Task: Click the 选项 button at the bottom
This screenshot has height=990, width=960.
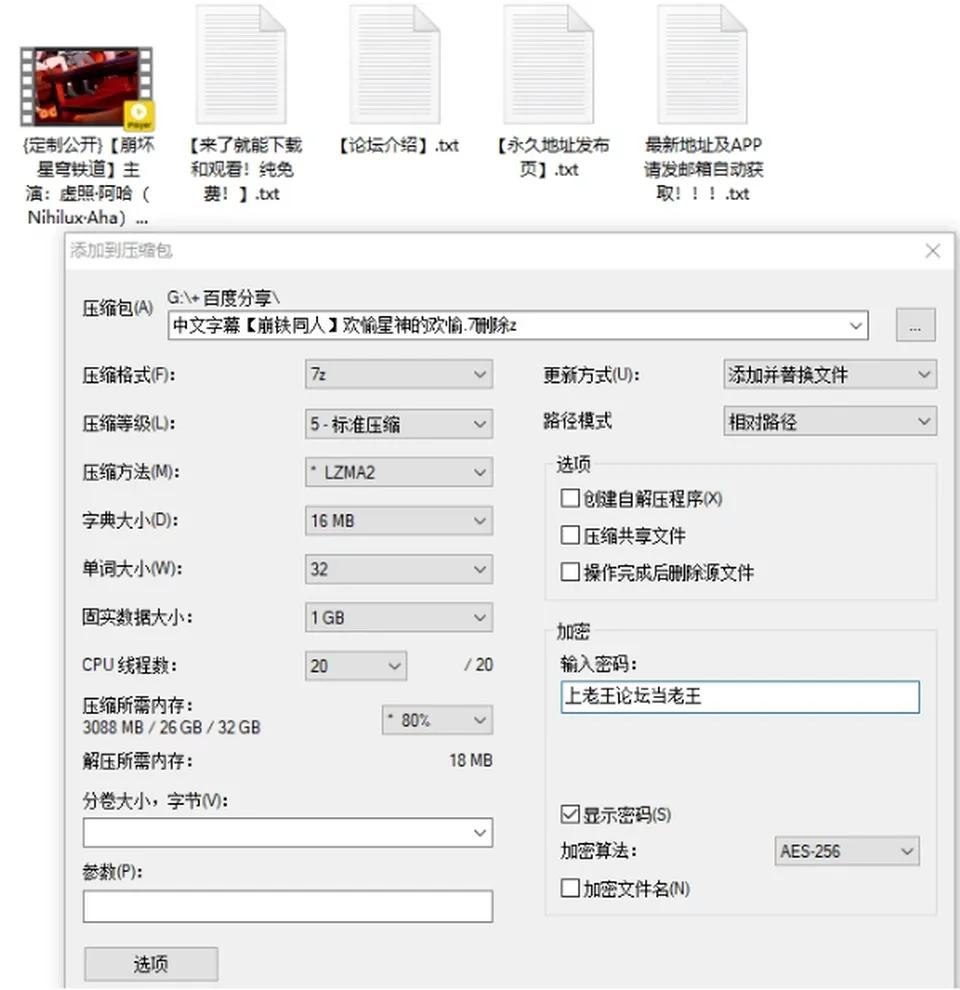Action: [x=151, y=963]
